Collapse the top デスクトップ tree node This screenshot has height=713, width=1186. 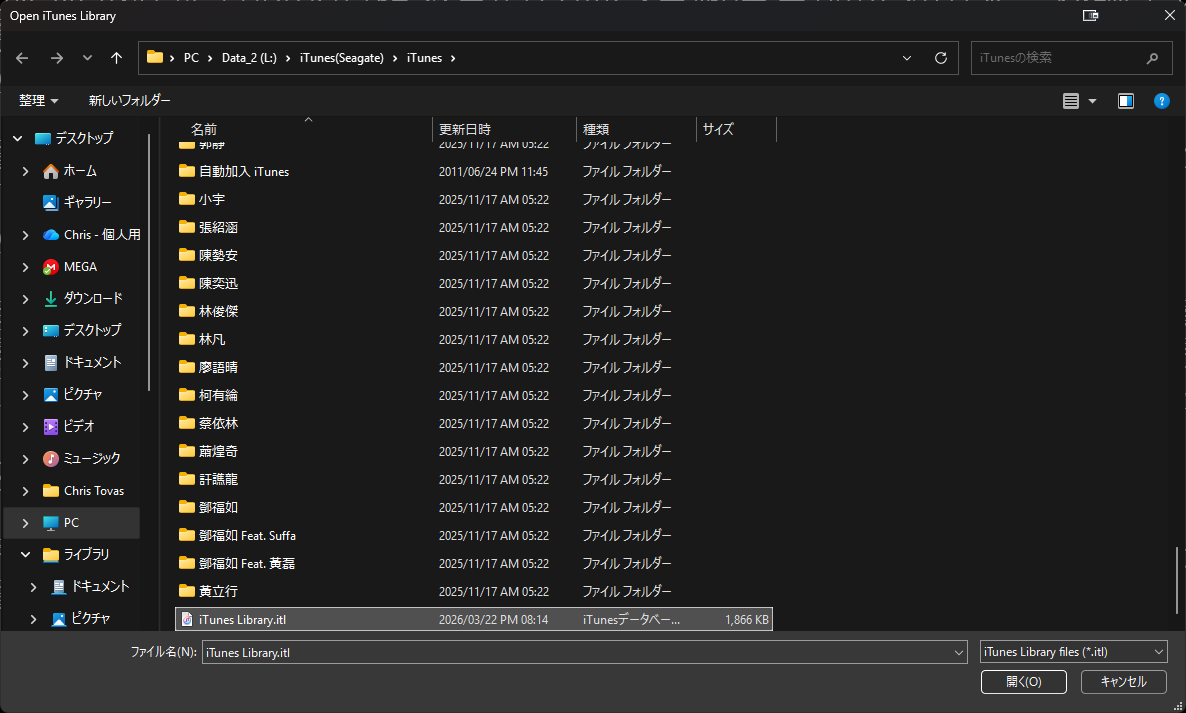click(x=18, y=138)
